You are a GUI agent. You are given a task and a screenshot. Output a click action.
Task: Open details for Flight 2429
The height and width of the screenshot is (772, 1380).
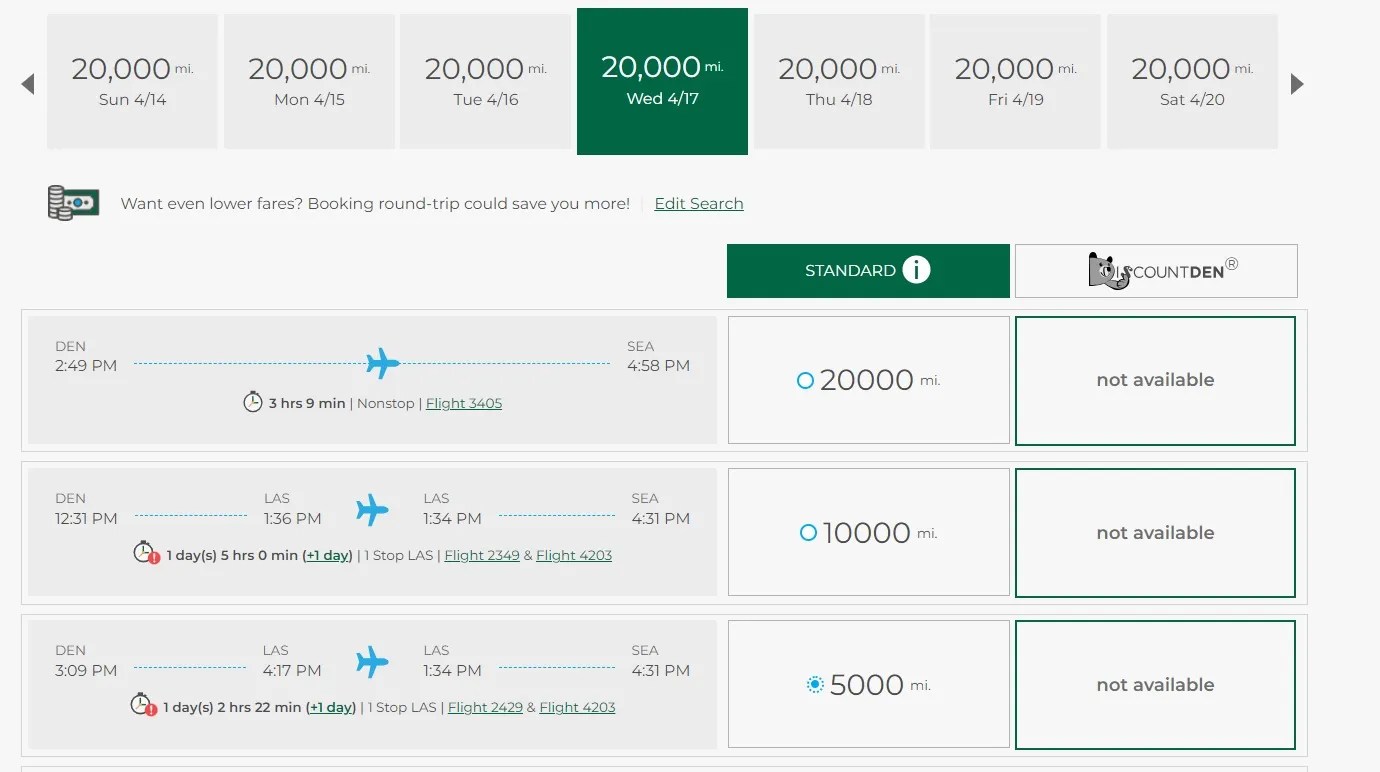point(485,707)
